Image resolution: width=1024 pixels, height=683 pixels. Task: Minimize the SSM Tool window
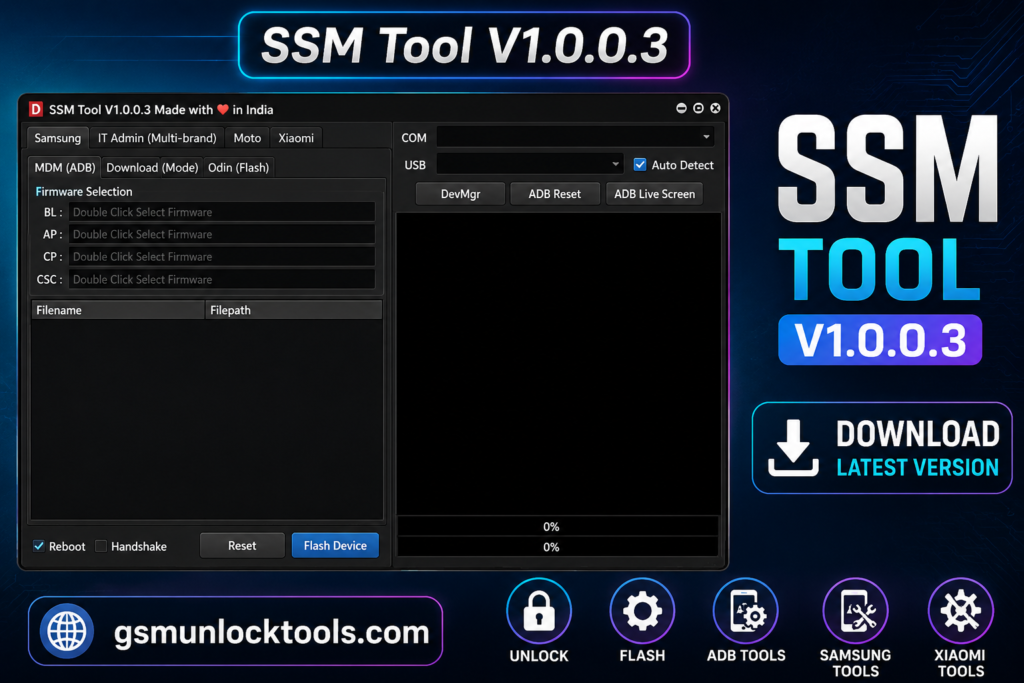[x=681, y=108]
